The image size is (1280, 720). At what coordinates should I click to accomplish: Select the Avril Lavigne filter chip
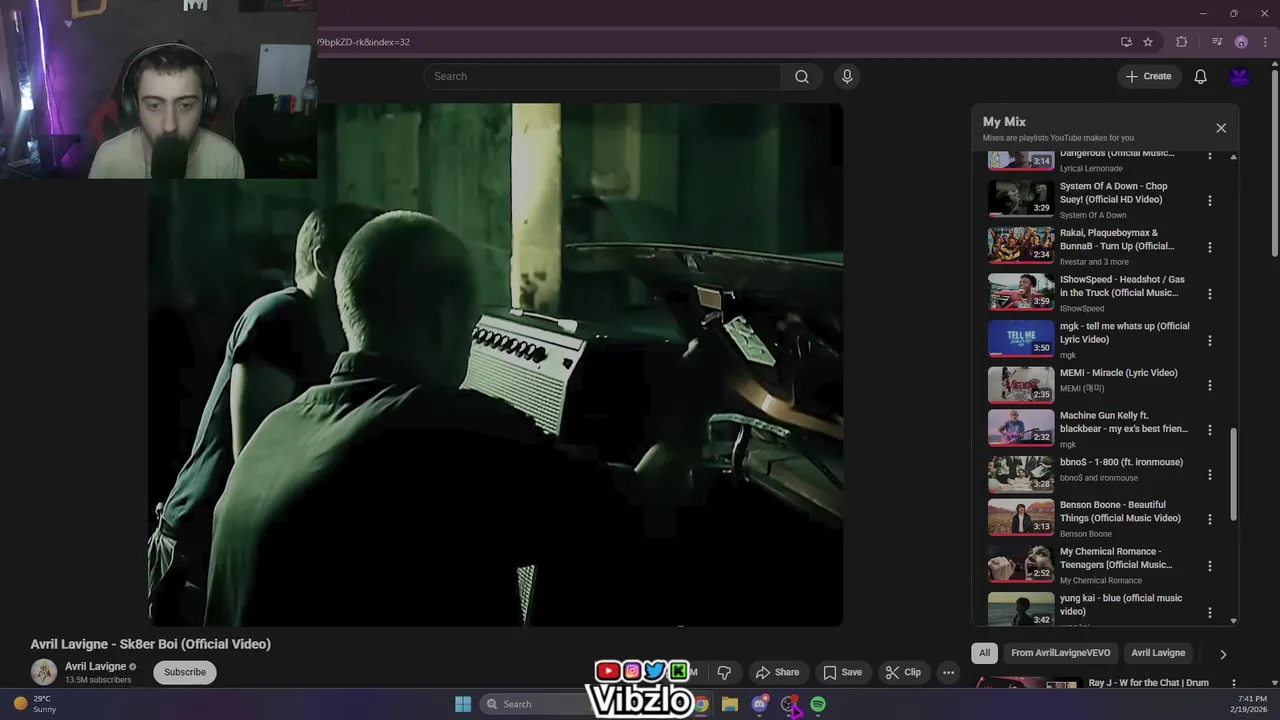click(1158, 653)
